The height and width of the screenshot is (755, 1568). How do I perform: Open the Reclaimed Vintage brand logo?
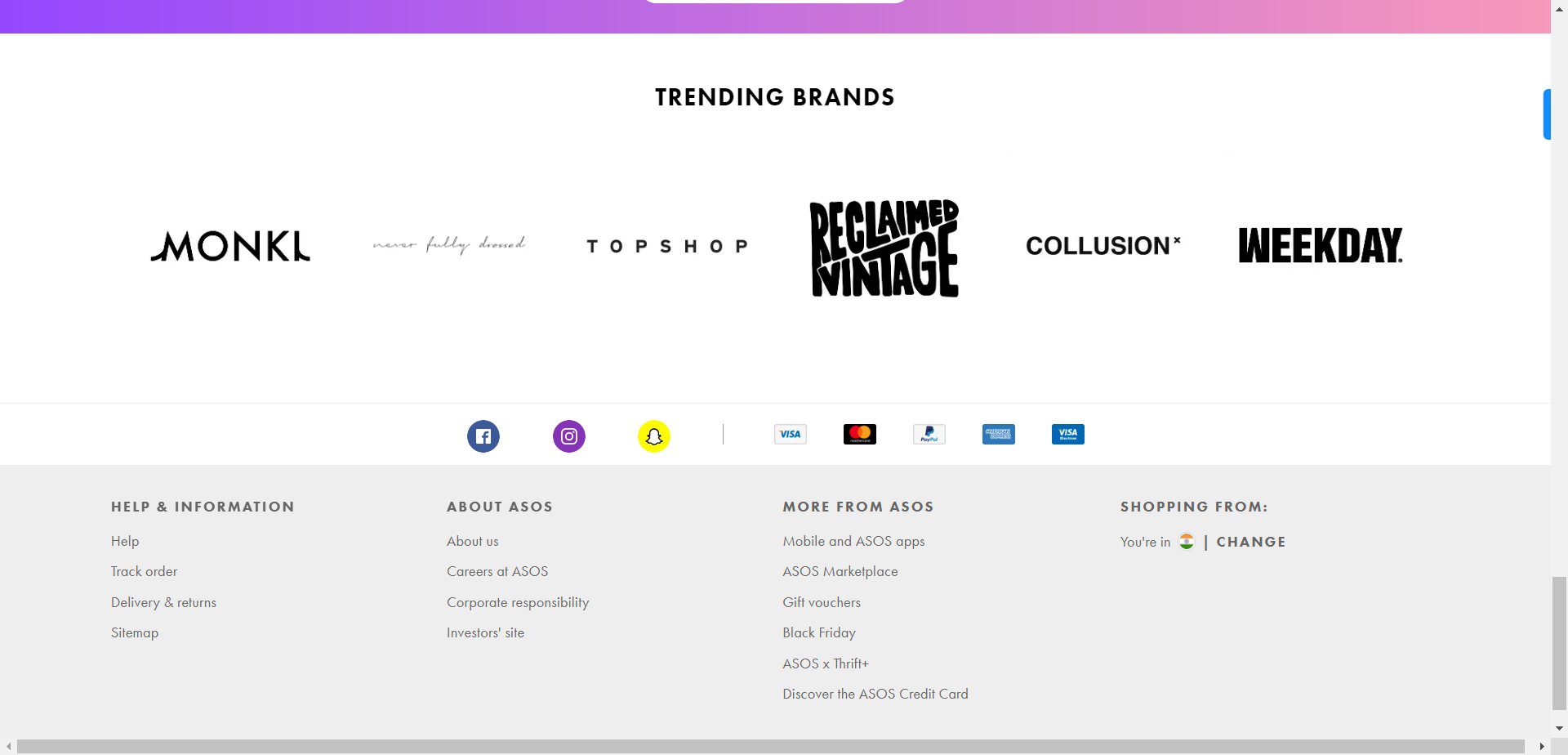(884, 248)
